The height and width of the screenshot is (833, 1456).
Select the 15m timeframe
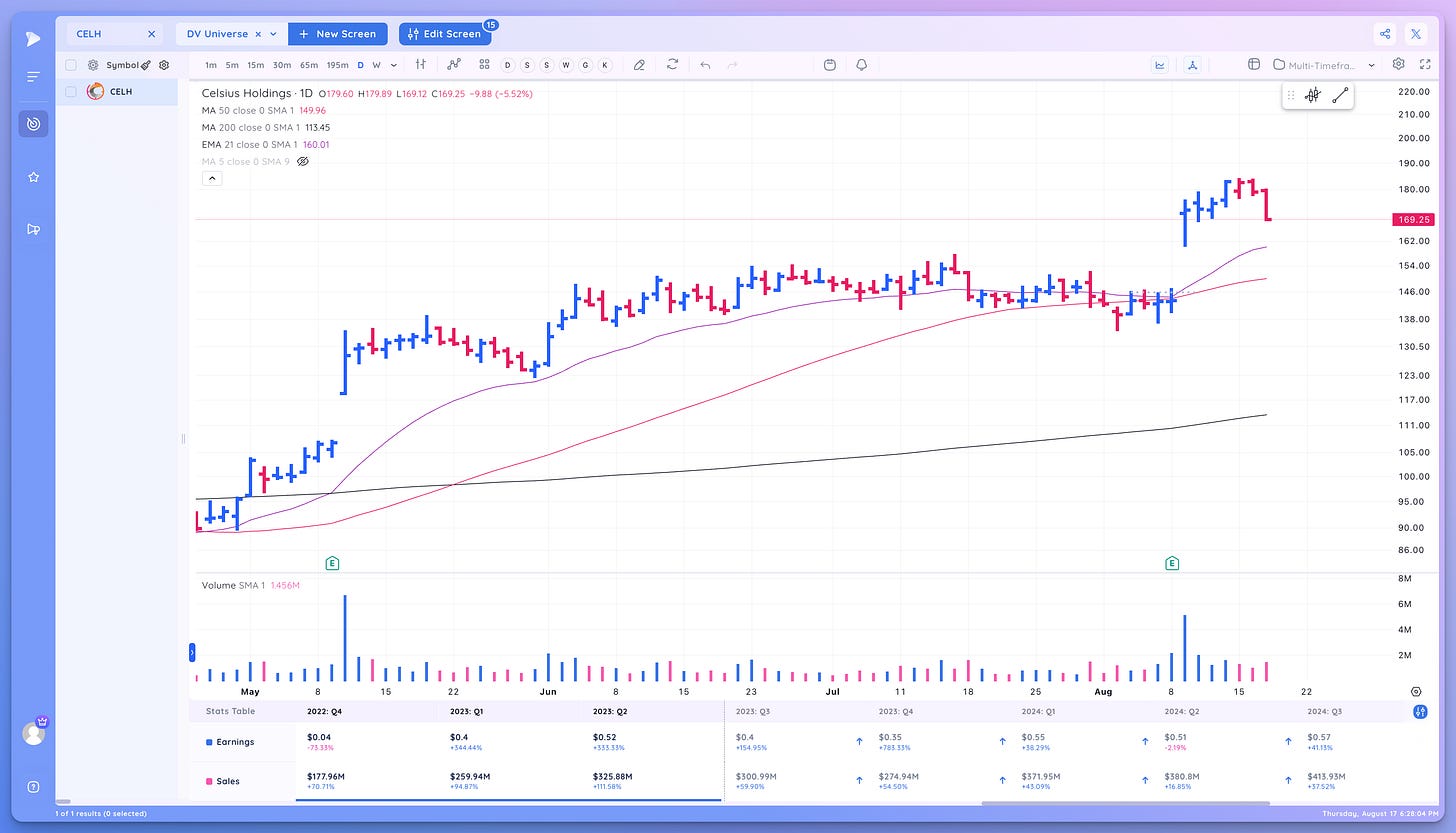[256, 65]
